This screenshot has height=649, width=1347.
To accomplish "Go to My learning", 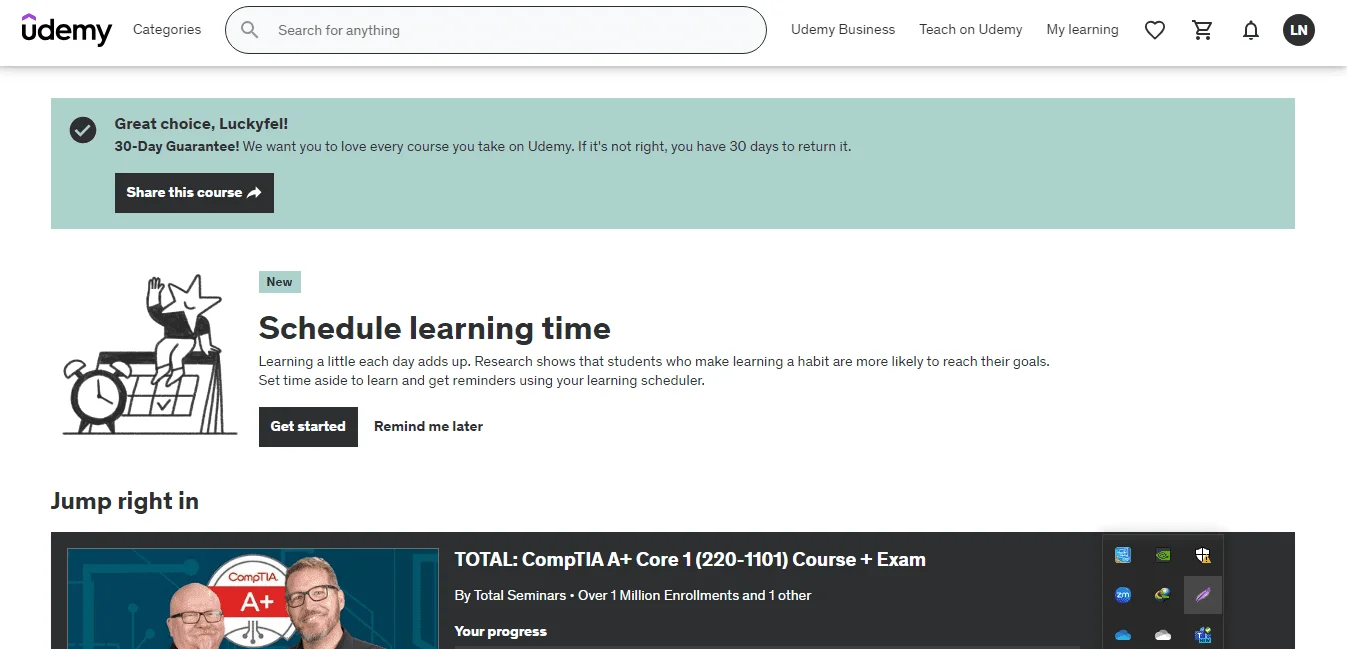I will tap(1082, 30).
